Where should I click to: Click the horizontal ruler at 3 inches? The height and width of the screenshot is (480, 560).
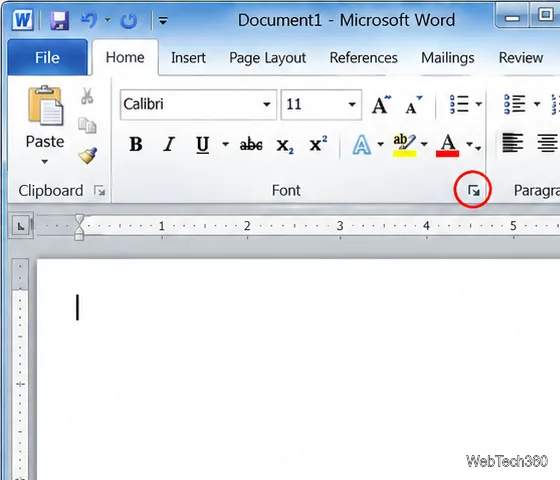tap(340, 226)
